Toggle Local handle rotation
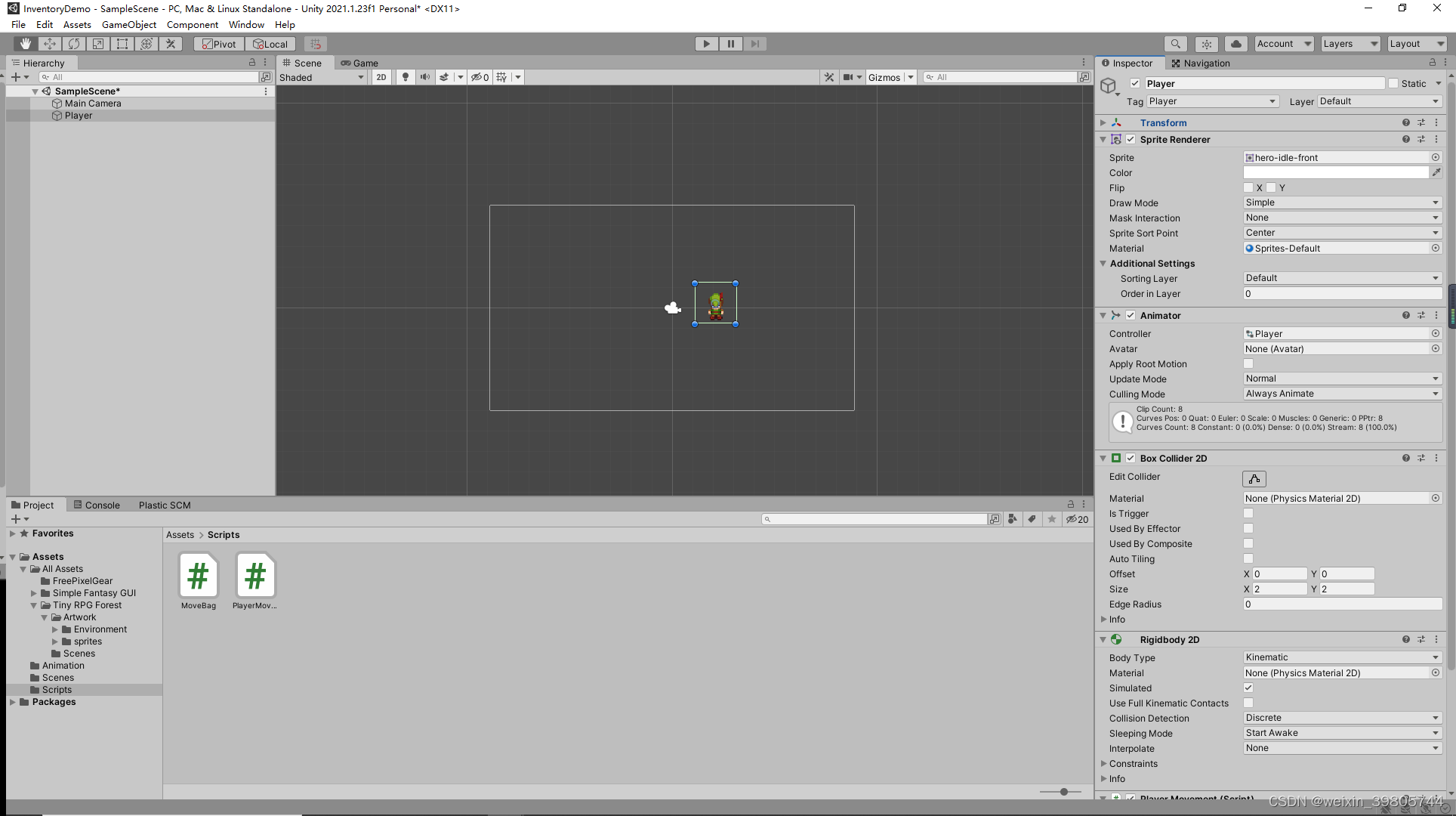The height and width of the screenshot is (816, 1456). click(x=270, y=44)
